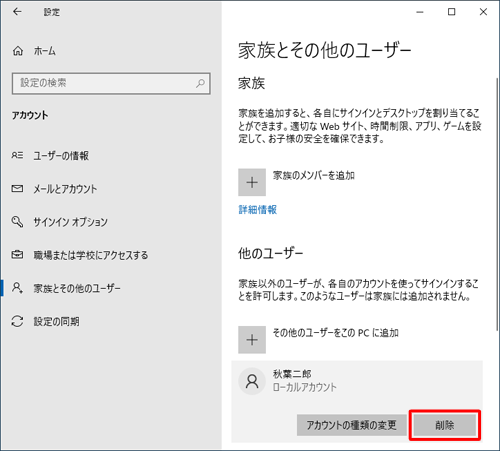
Task: Click the 他のユーザー section heading
Action: pos(270,253)
